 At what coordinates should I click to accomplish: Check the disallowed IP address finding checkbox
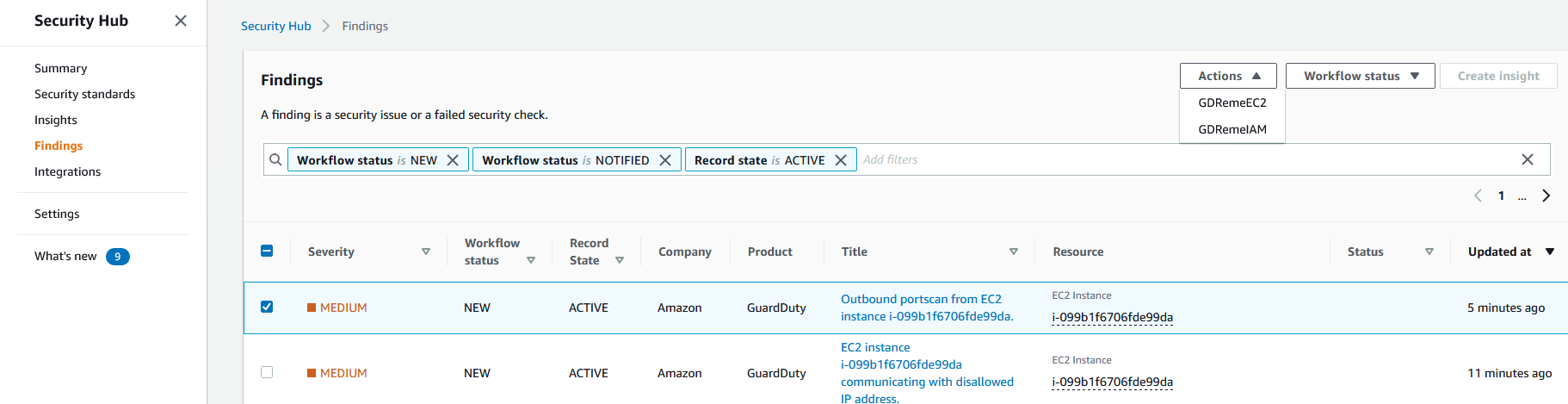[267, 372]
